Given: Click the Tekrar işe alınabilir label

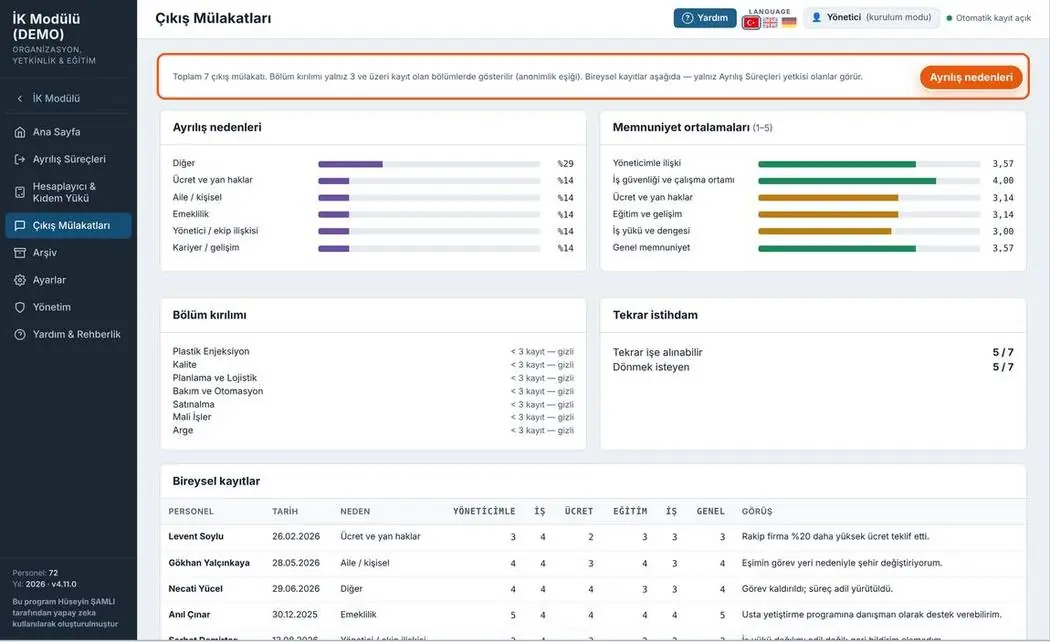Looking at the screenshot, I should point(658,352).
